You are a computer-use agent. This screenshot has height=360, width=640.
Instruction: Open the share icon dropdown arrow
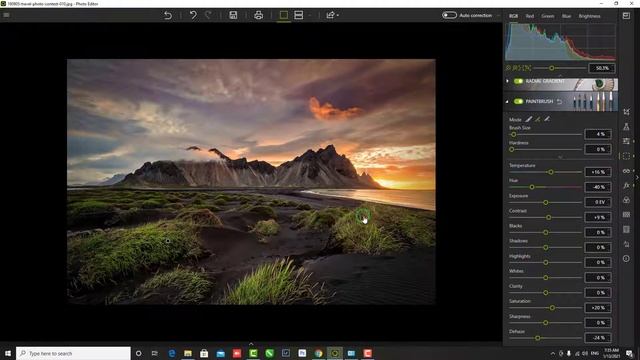point(338,16)
